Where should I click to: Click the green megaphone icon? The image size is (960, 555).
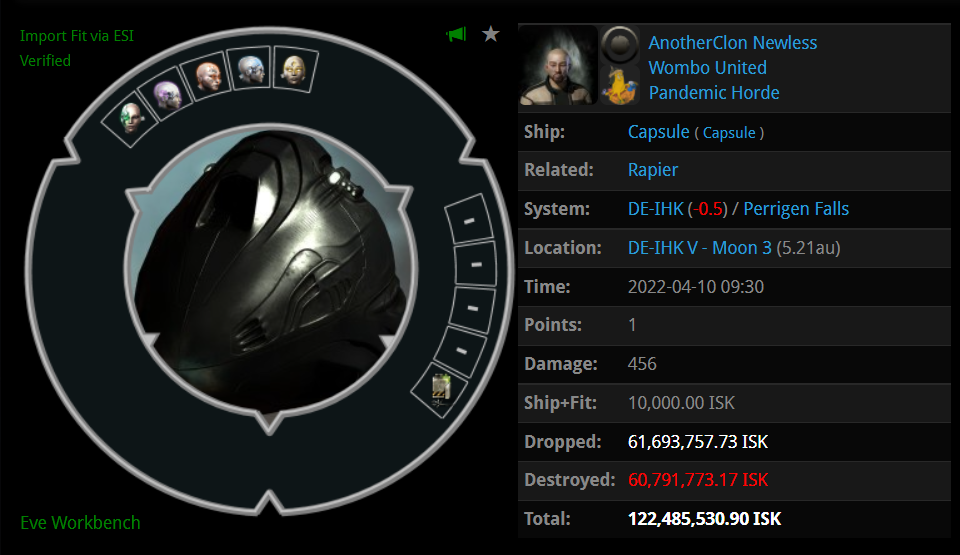pyautogui.click(x=456, y=34)
